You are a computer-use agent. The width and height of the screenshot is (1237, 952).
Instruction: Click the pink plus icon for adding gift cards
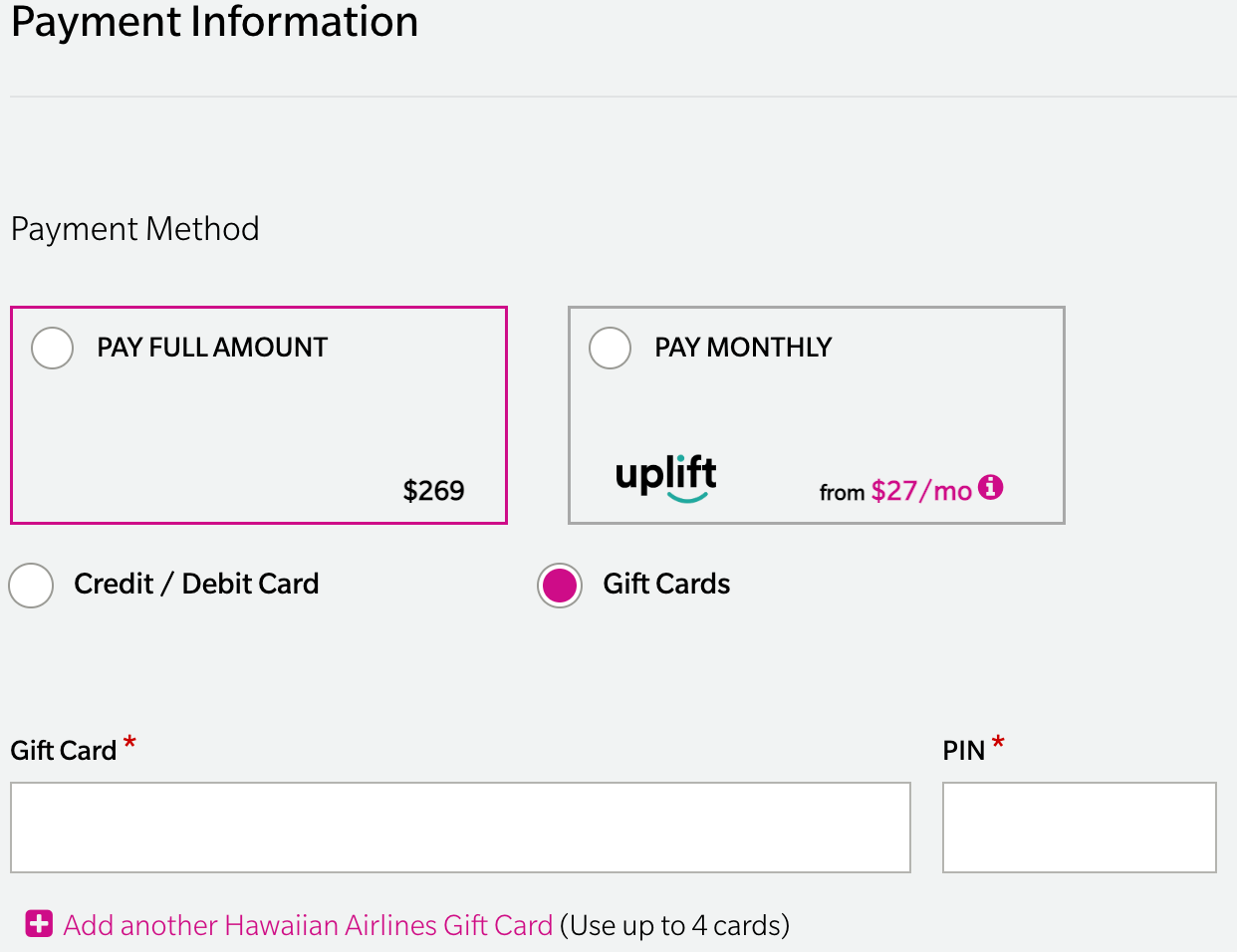(x=38, y=924)
